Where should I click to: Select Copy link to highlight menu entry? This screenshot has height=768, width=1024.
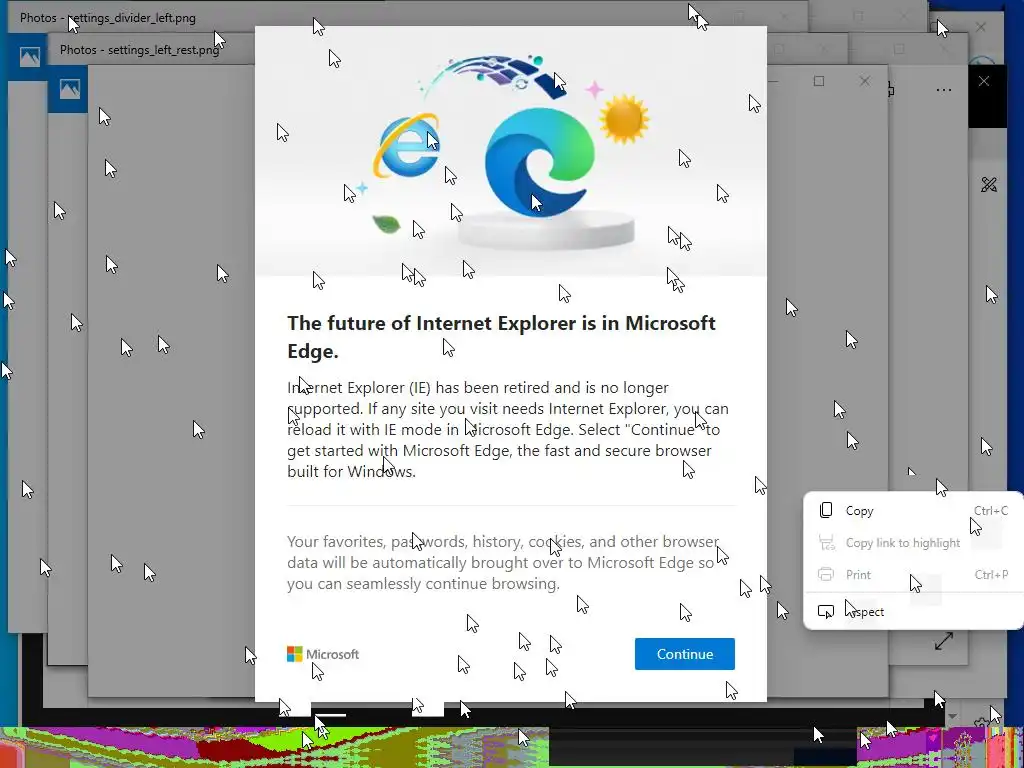[x=914, y=543]
